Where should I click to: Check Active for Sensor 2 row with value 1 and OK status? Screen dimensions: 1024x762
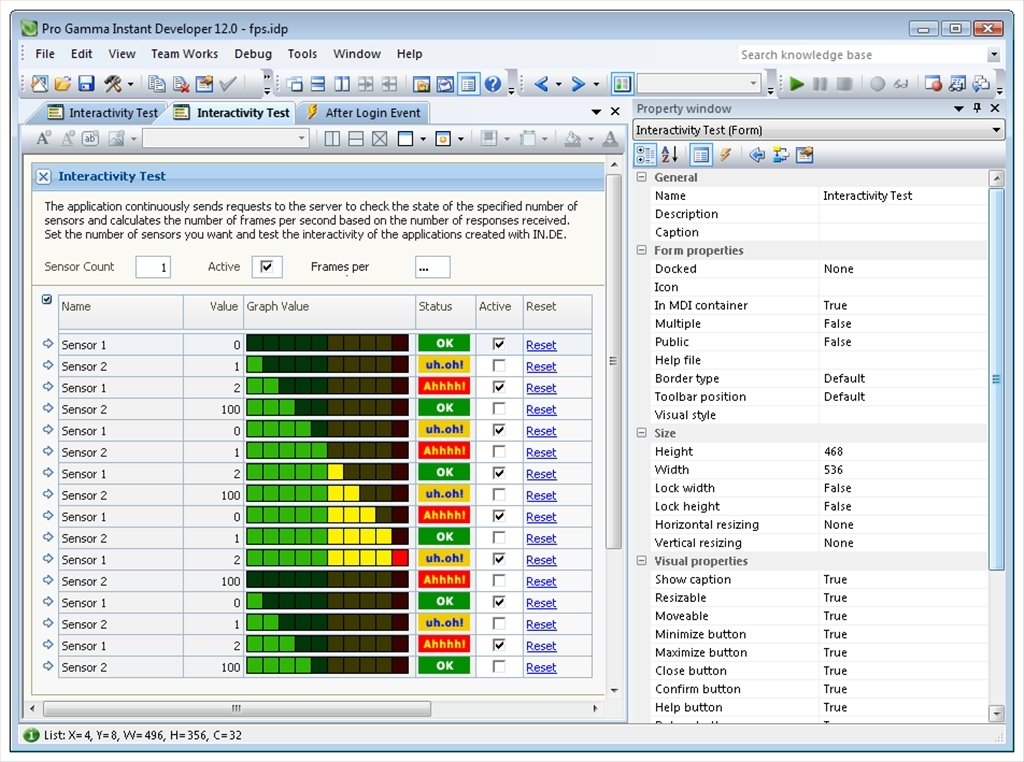(x=499, y=538)
